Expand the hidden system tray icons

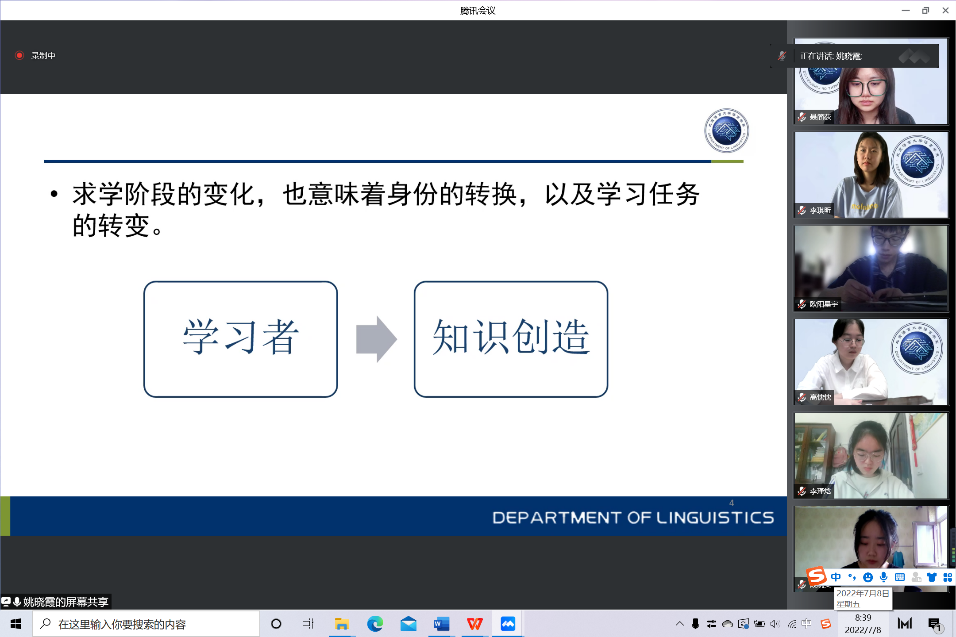pyautogui.click(x=680, y=624)
